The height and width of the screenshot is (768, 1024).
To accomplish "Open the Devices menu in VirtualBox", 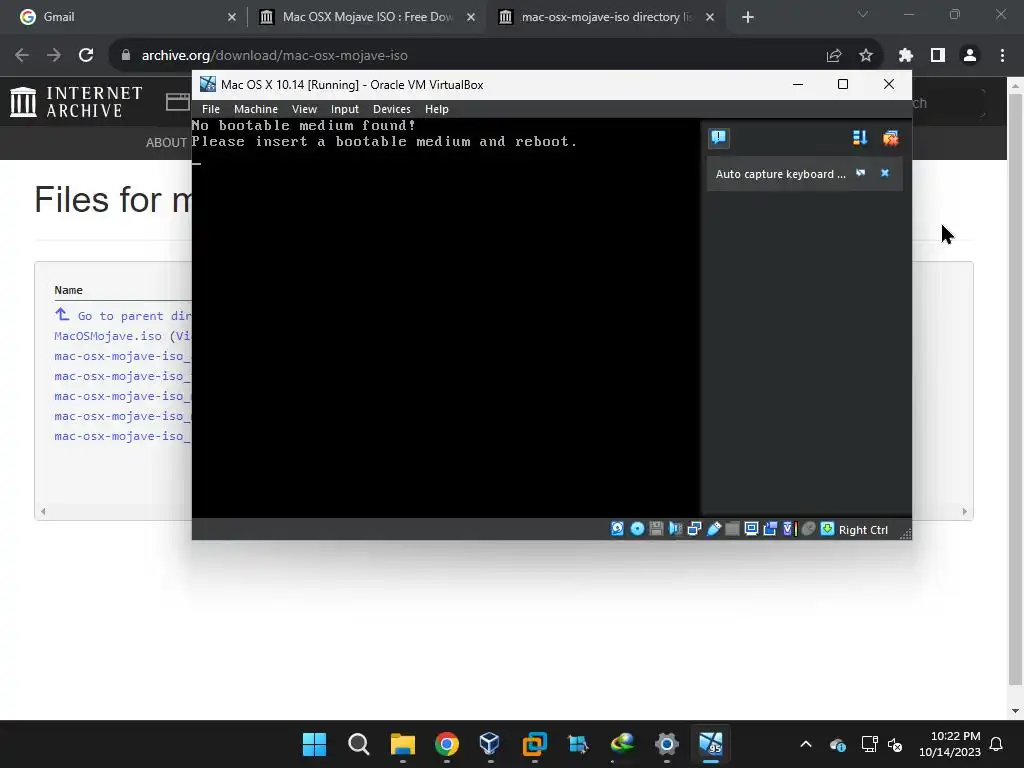I will [x=392, y=109].
